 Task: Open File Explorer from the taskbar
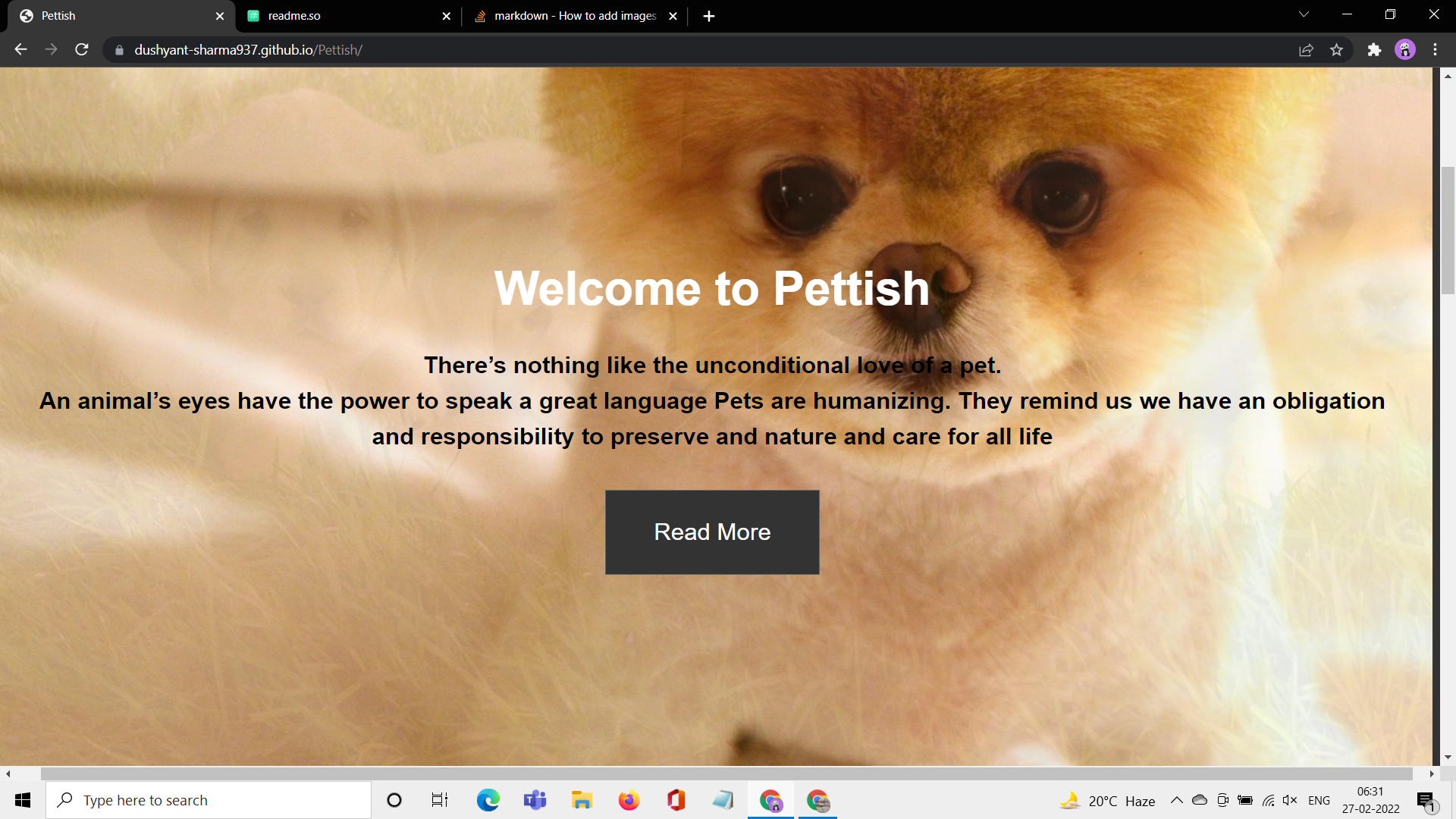[x=582, y=800]
